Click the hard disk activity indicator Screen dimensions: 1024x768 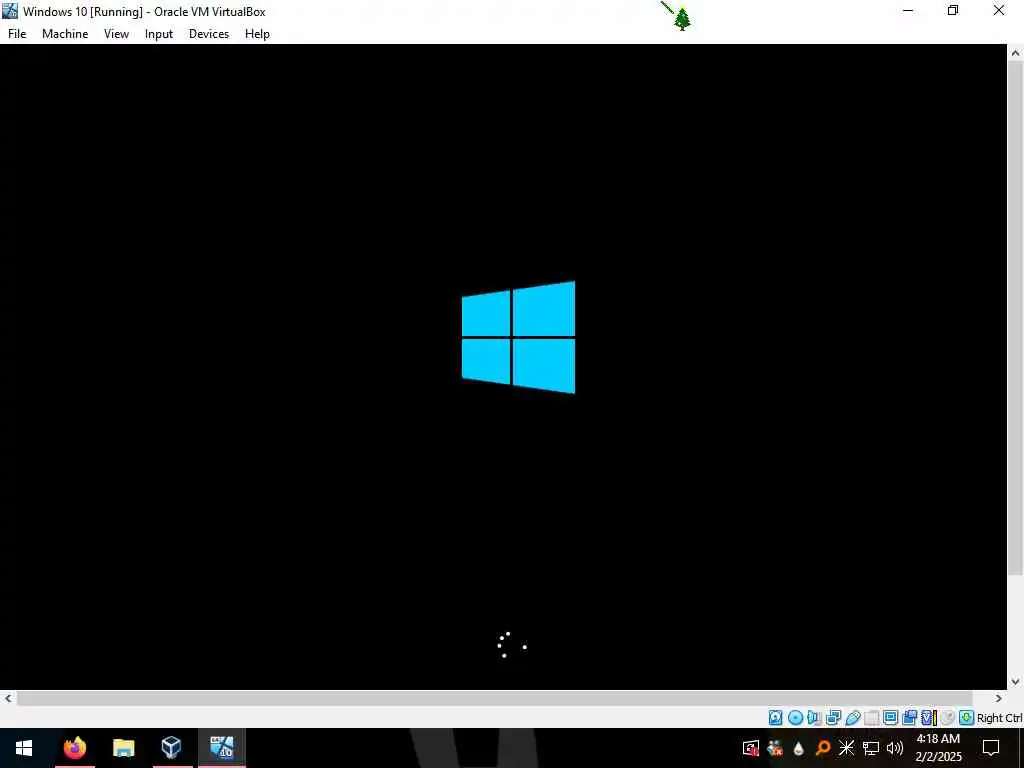(775, 718)
